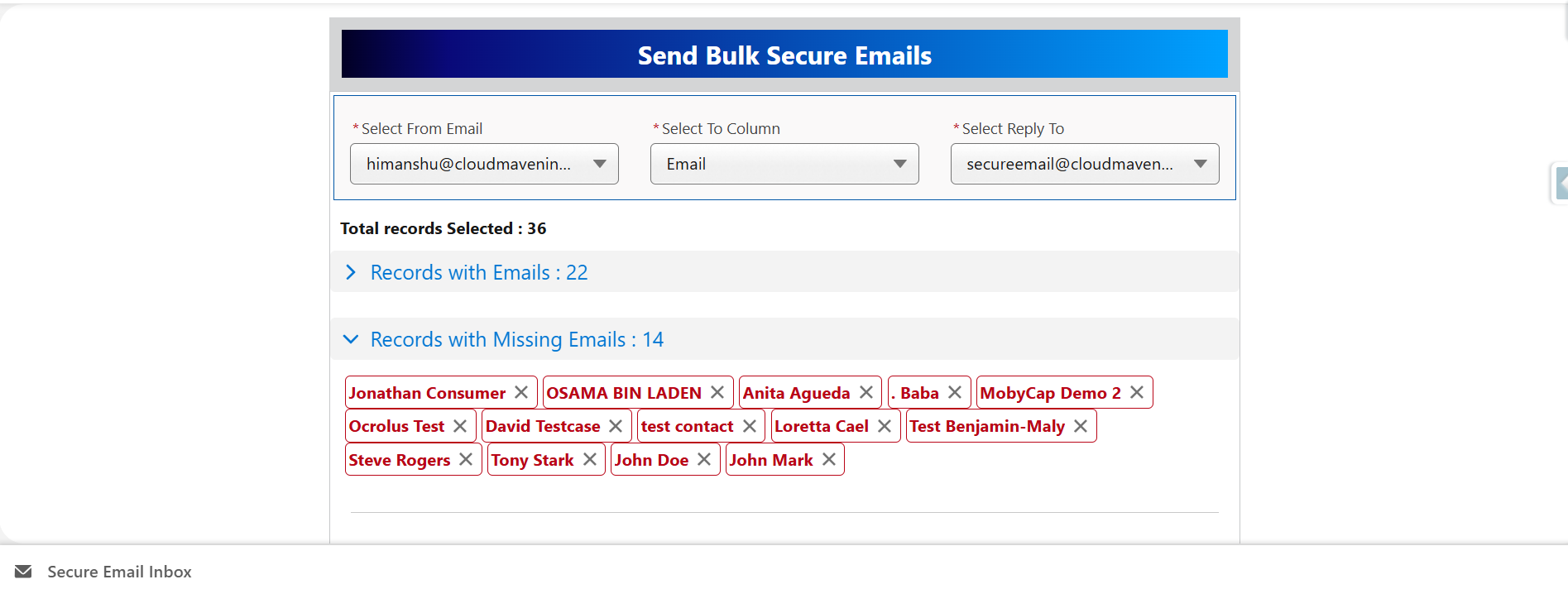Viewport: 1568px width, 589px height.
Task: Click the side panel collapse arrow handle
Action: coord(1561,183)
